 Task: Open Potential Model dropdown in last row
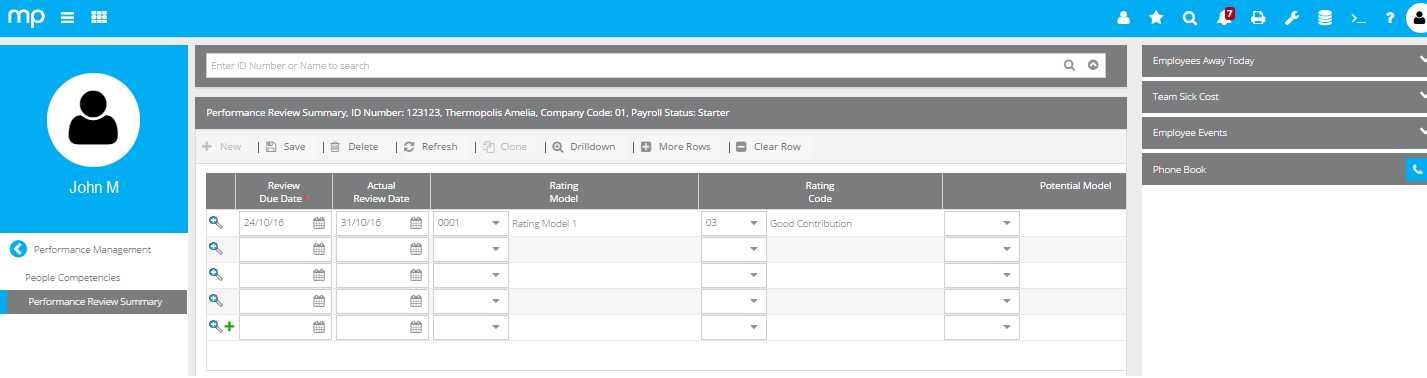point(1007,328)
